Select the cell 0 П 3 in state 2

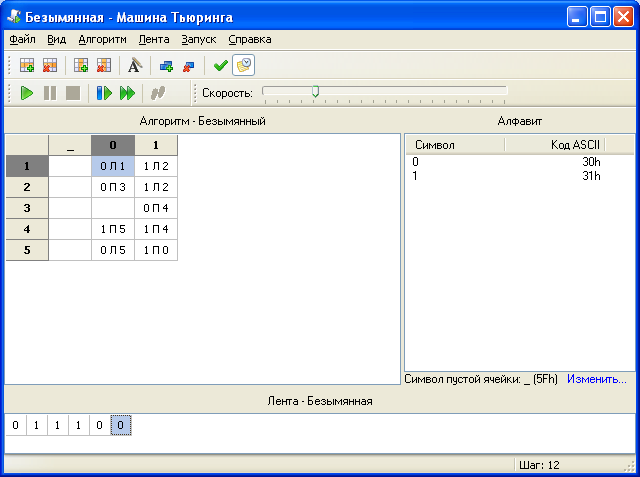coord(113,187)
